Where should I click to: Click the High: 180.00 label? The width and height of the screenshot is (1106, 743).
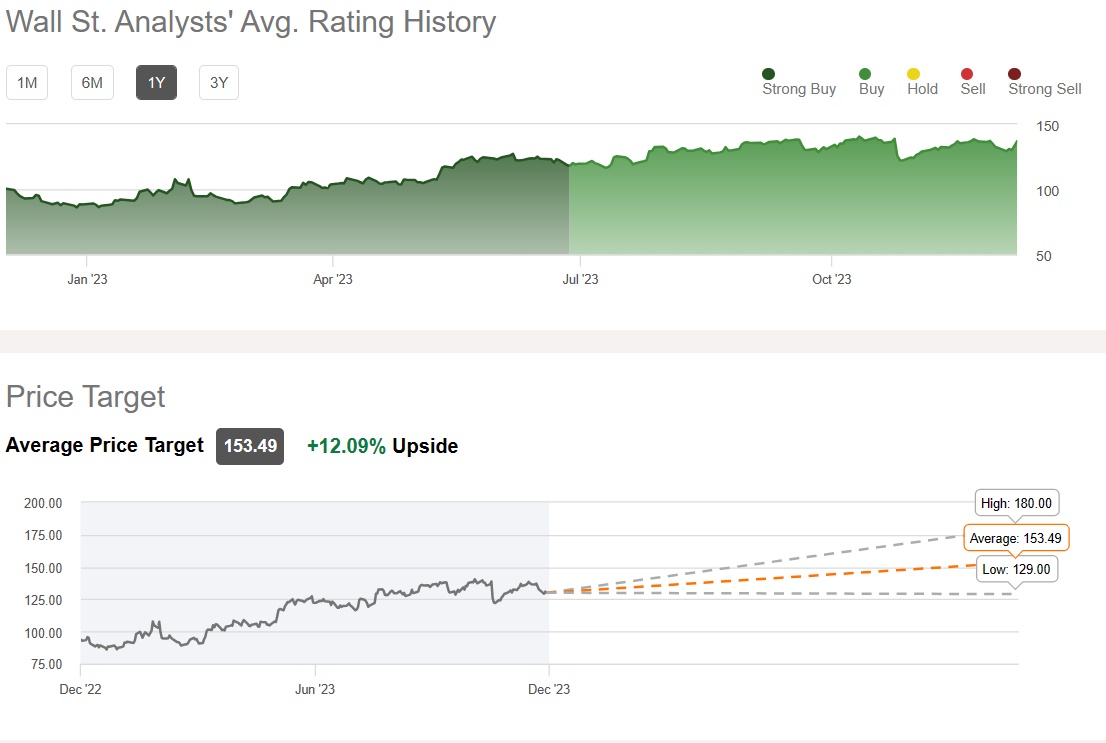[1017, 503]
